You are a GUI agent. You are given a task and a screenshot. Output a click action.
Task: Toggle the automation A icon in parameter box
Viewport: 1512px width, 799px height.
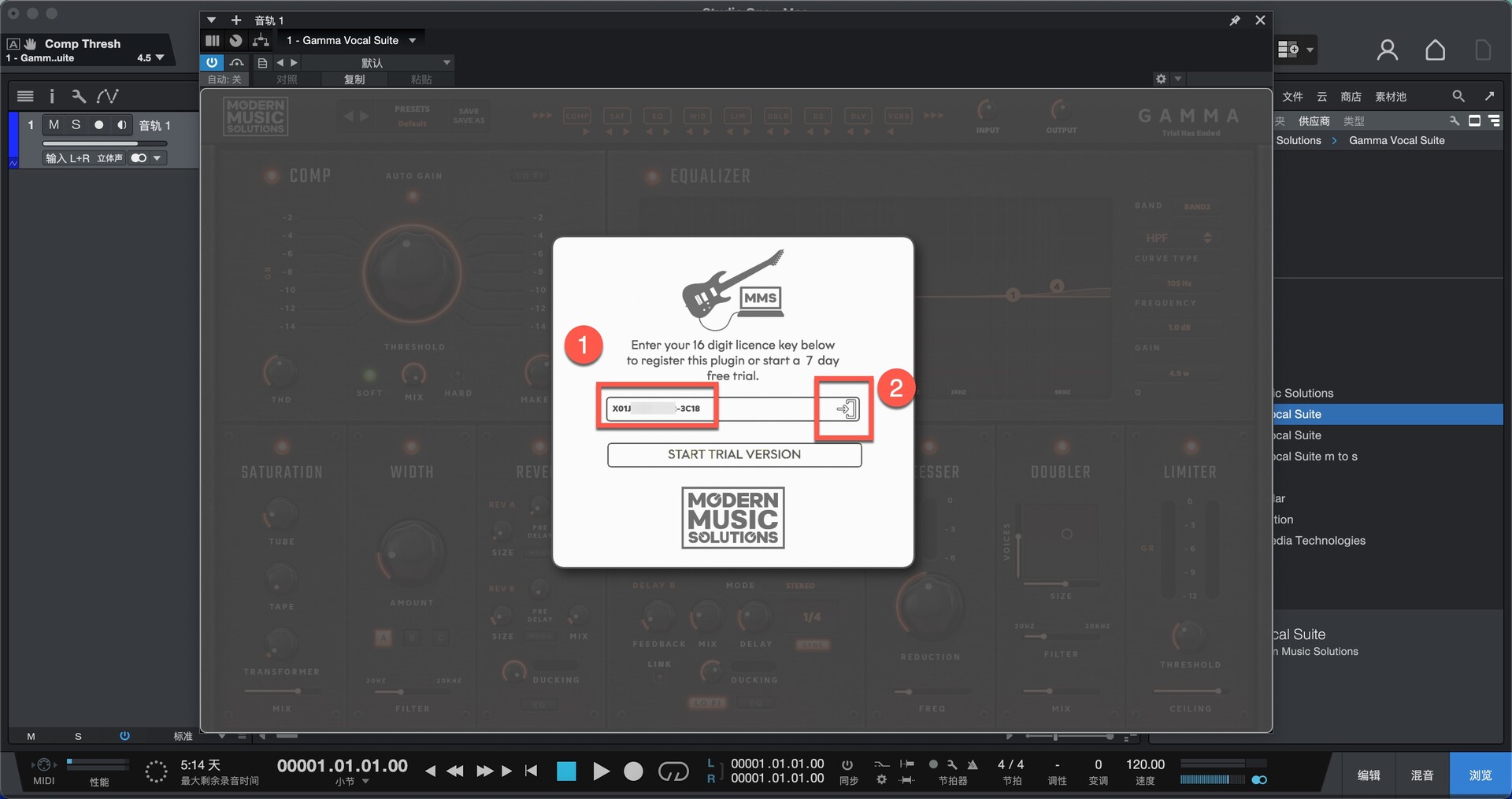click(13, 44)
